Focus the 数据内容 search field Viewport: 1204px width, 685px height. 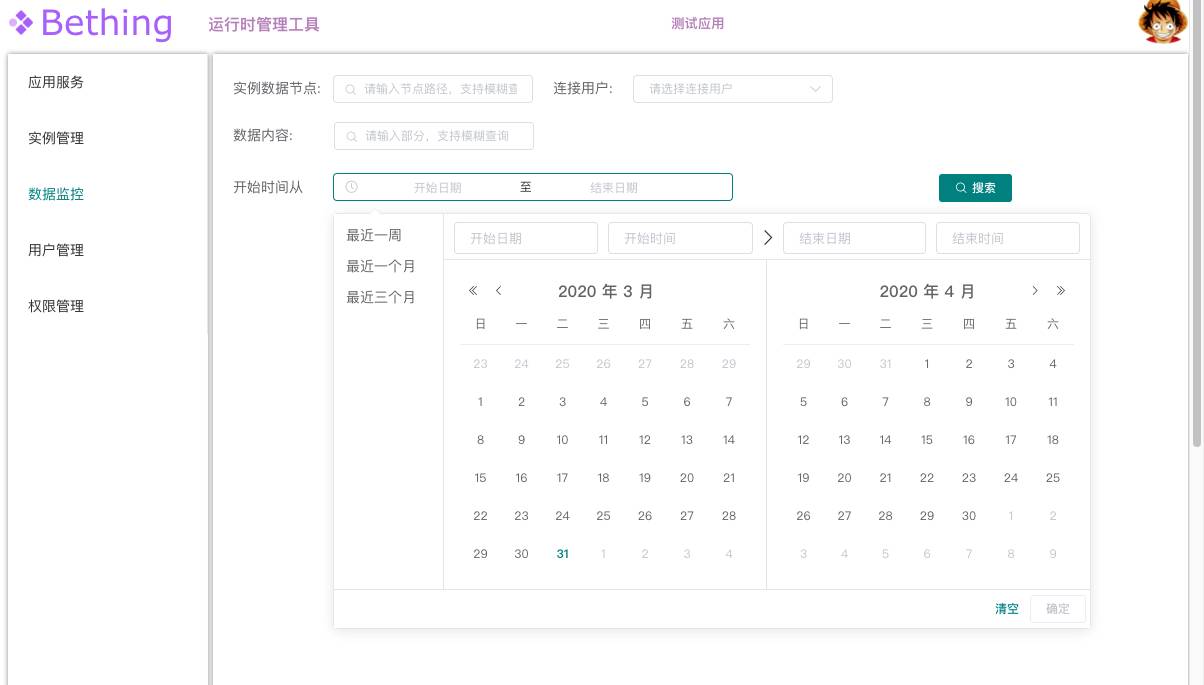[434, 136]
